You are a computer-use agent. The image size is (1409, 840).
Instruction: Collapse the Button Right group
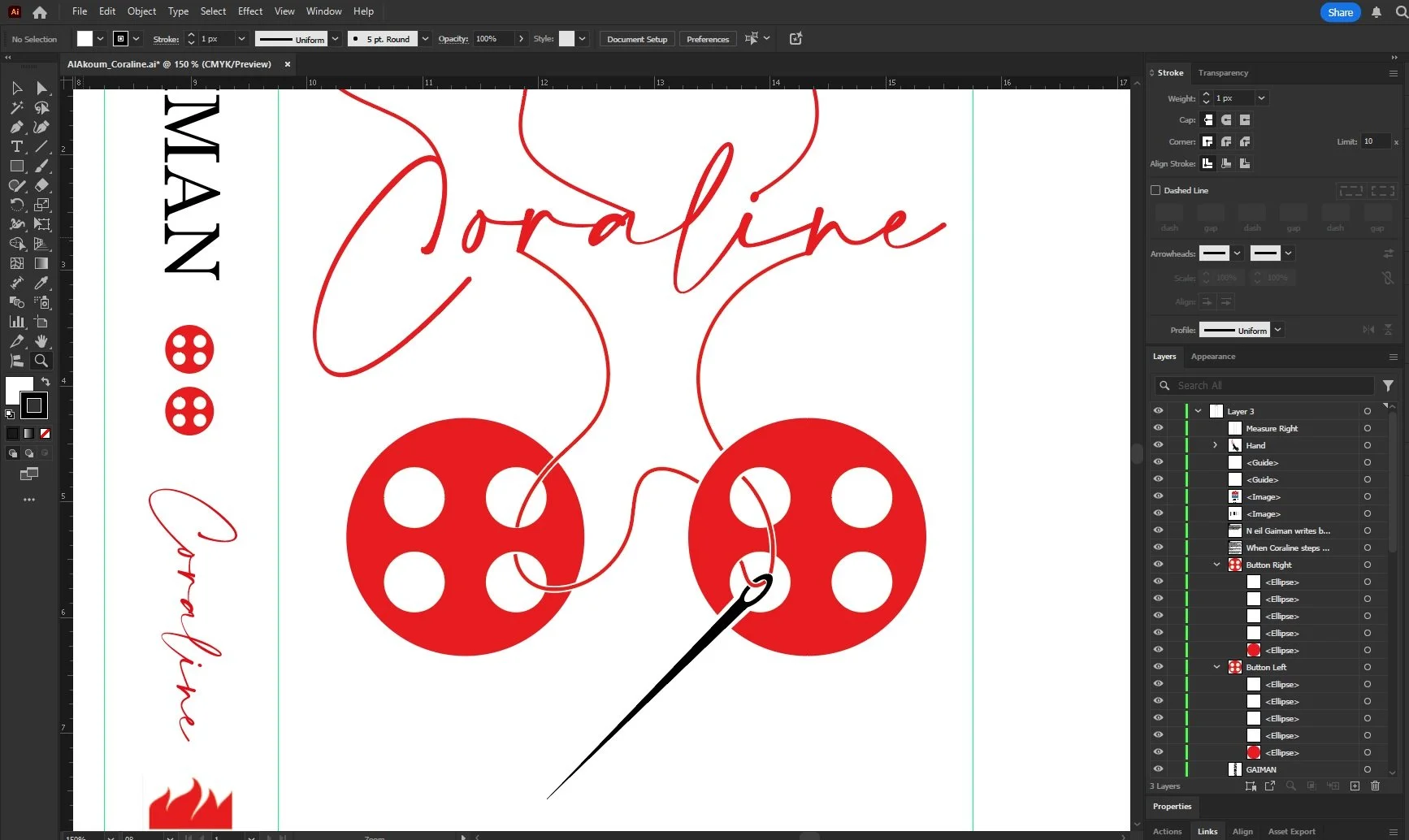click(1215, 564)
